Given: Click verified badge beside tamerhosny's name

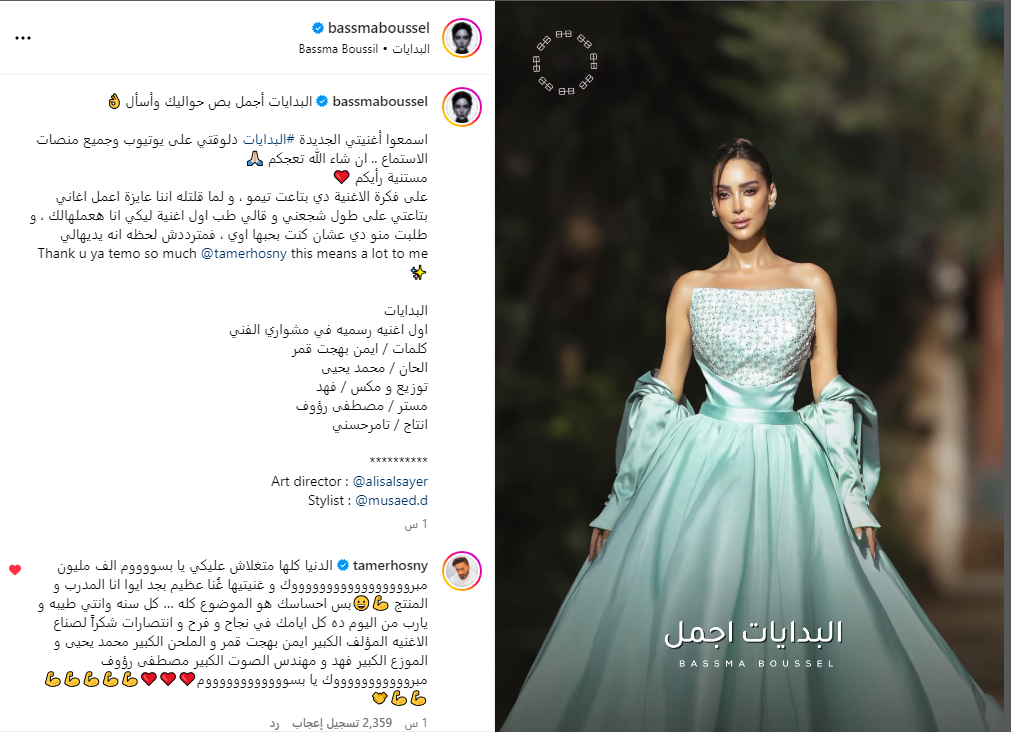Looking at the screenshot, I should (x=343, y=566).
